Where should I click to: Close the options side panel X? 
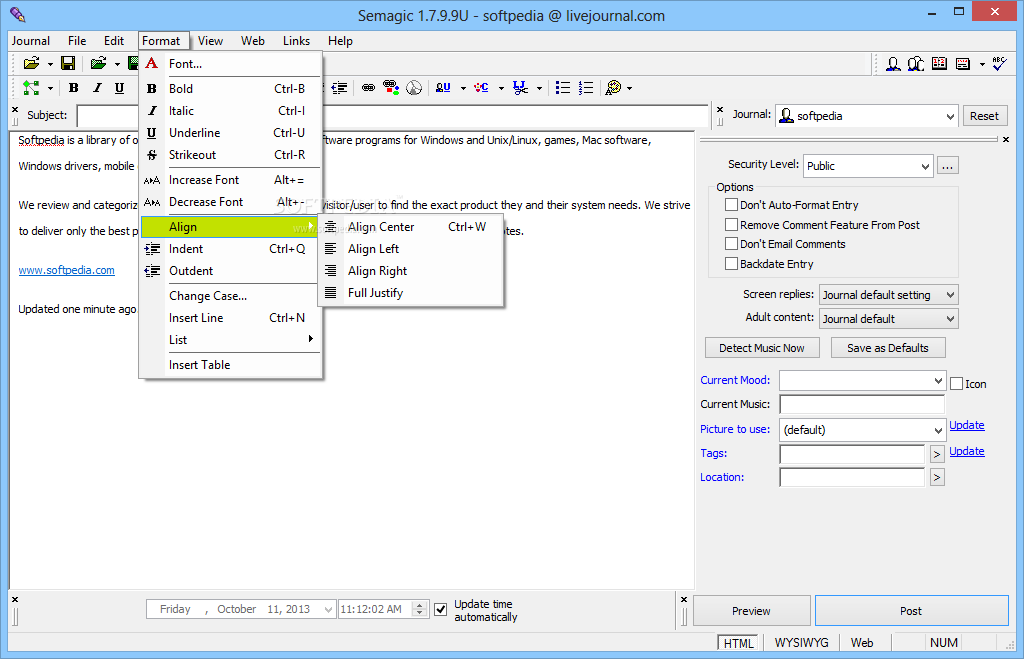click(1006, 139)
